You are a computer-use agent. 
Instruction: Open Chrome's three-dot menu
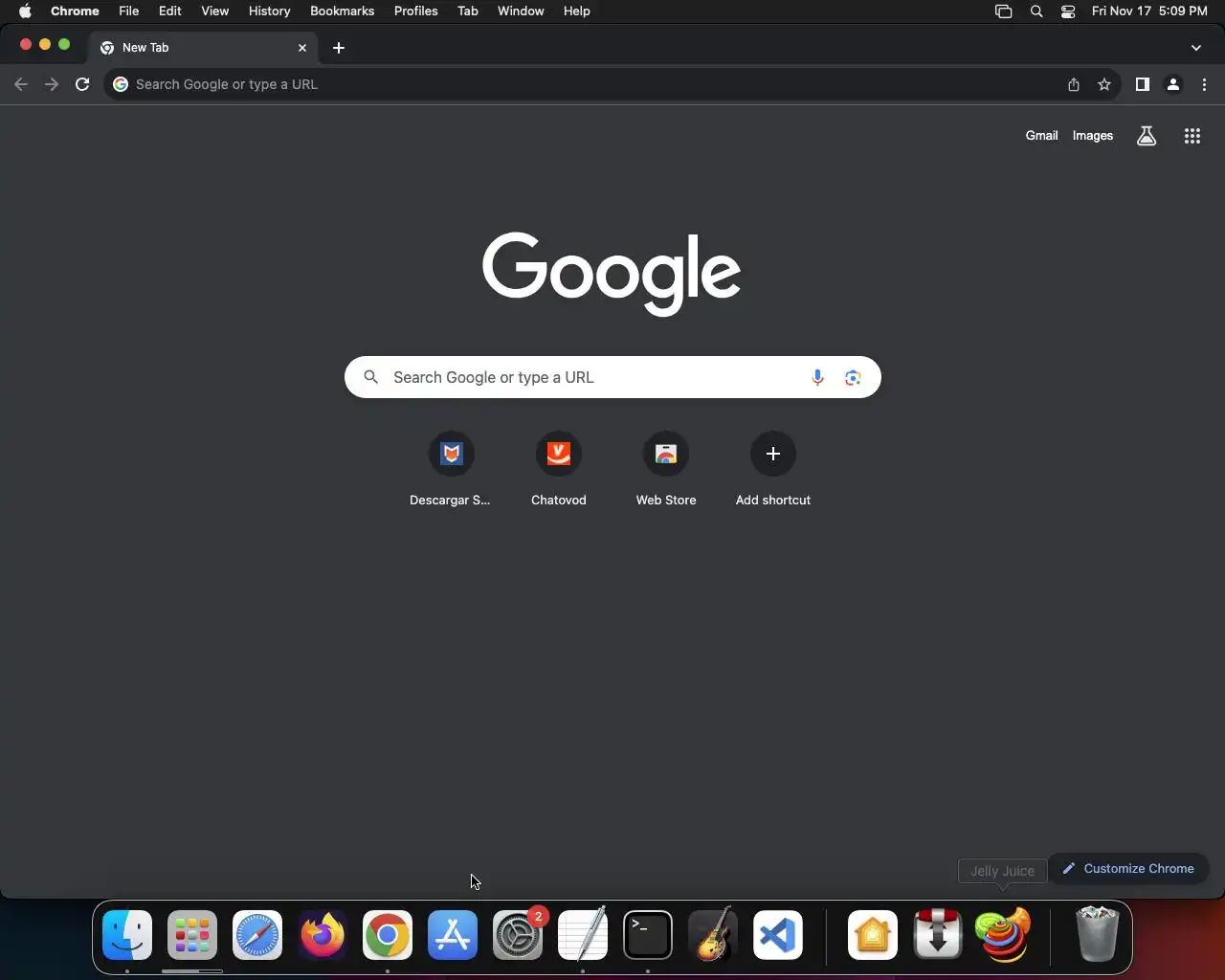(x=1204, y=84)
